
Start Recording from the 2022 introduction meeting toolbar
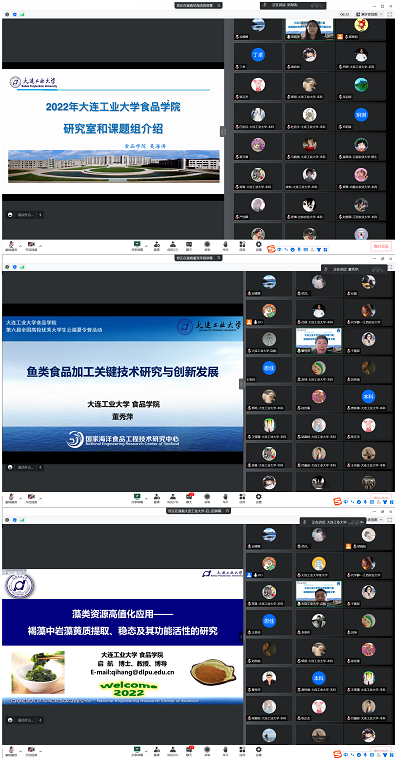click(x=207, y=246)
